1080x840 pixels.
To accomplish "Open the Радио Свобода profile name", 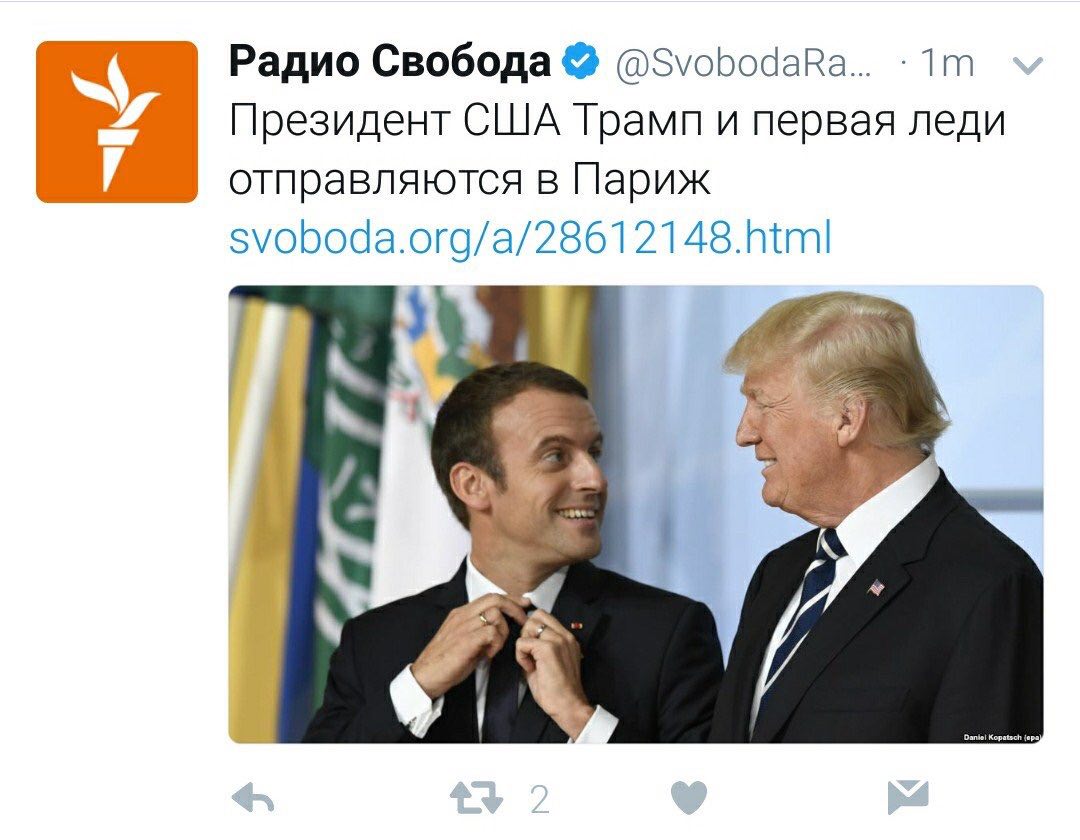I will (x=390, y=61).
